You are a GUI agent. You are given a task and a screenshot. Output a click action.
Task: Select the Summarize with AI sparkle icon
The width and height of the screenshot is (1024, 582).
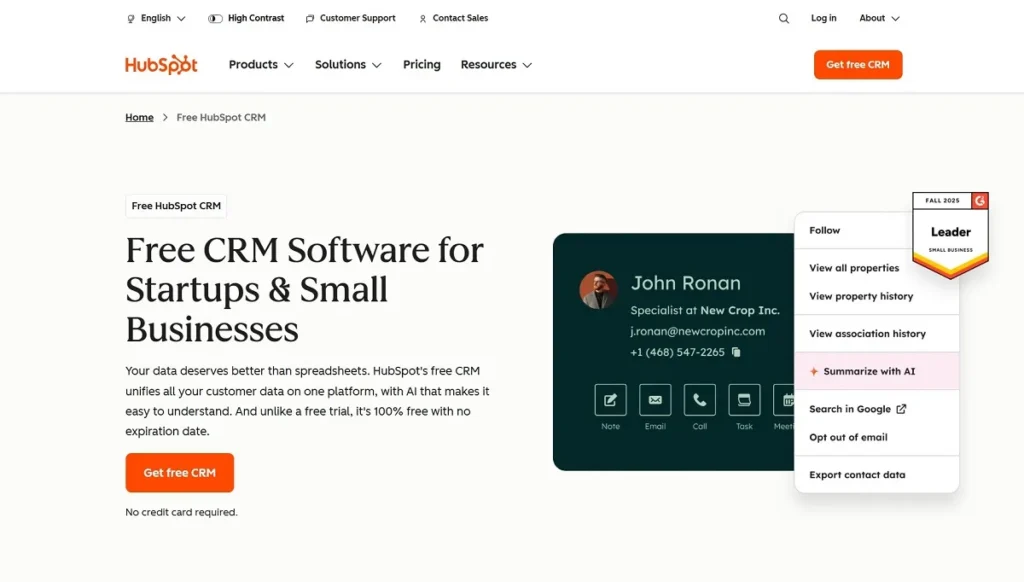coord(815,371)
